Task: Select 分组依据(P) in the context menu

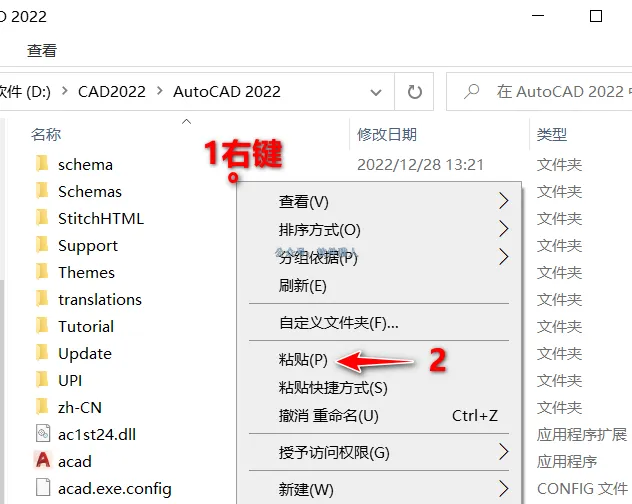Action: point(379,257)
